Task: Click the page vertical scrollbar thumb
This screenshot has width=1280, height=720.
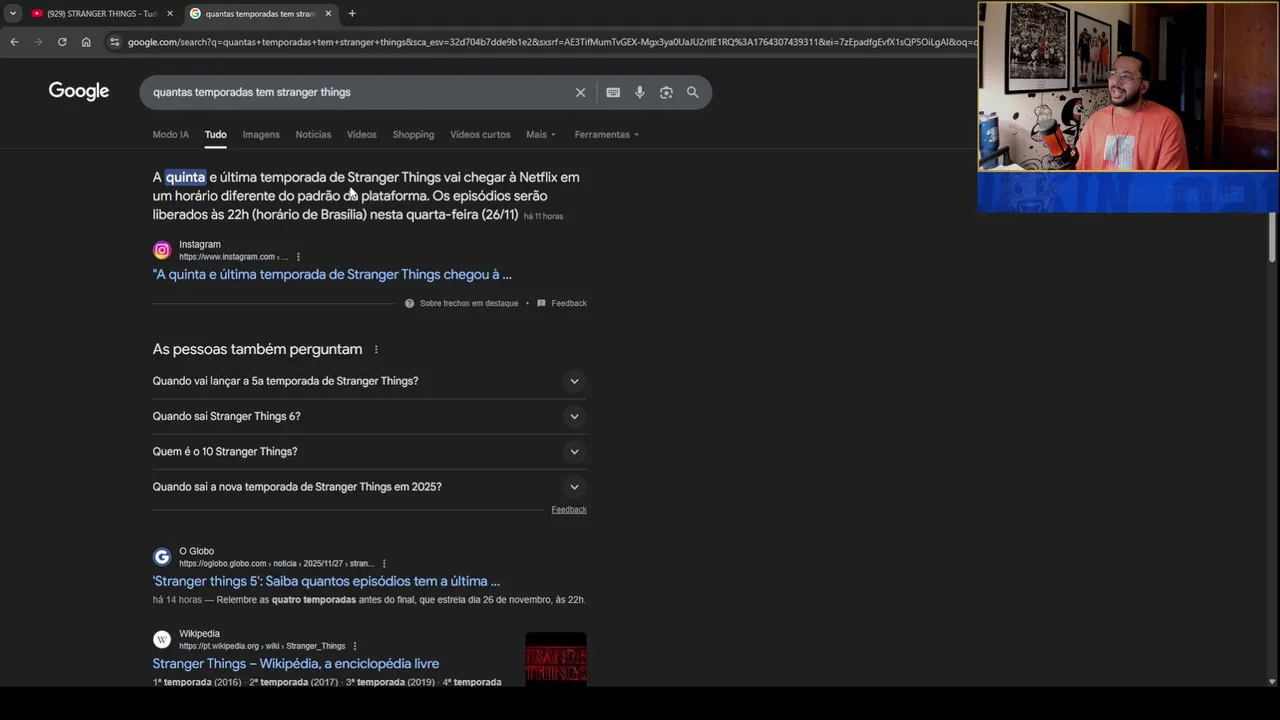Action: point(1272,236)
